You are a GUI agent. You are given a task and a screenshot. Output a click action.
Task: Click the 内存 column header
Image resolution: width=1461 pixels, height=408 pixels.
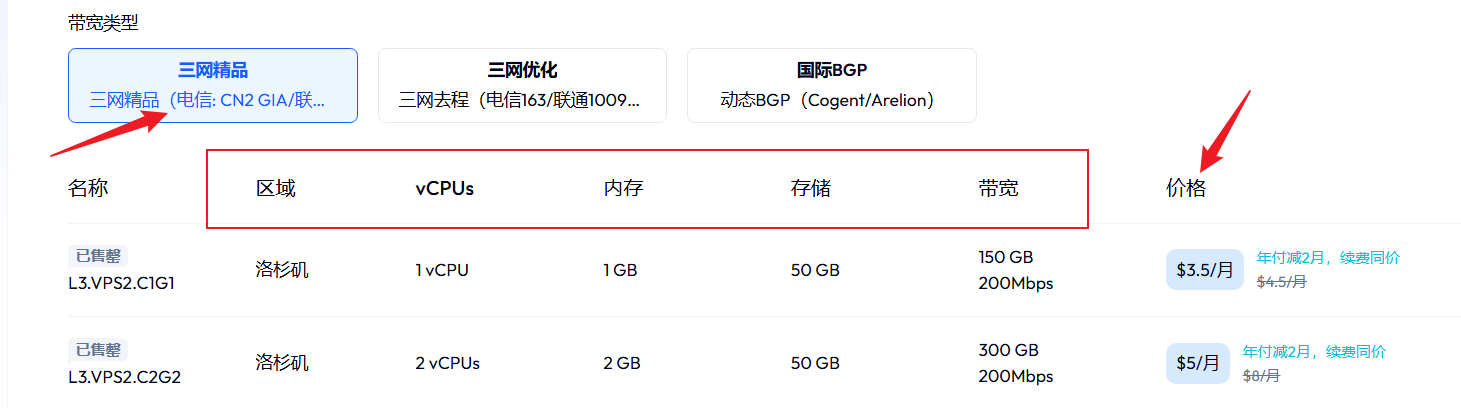coord(623,188)
